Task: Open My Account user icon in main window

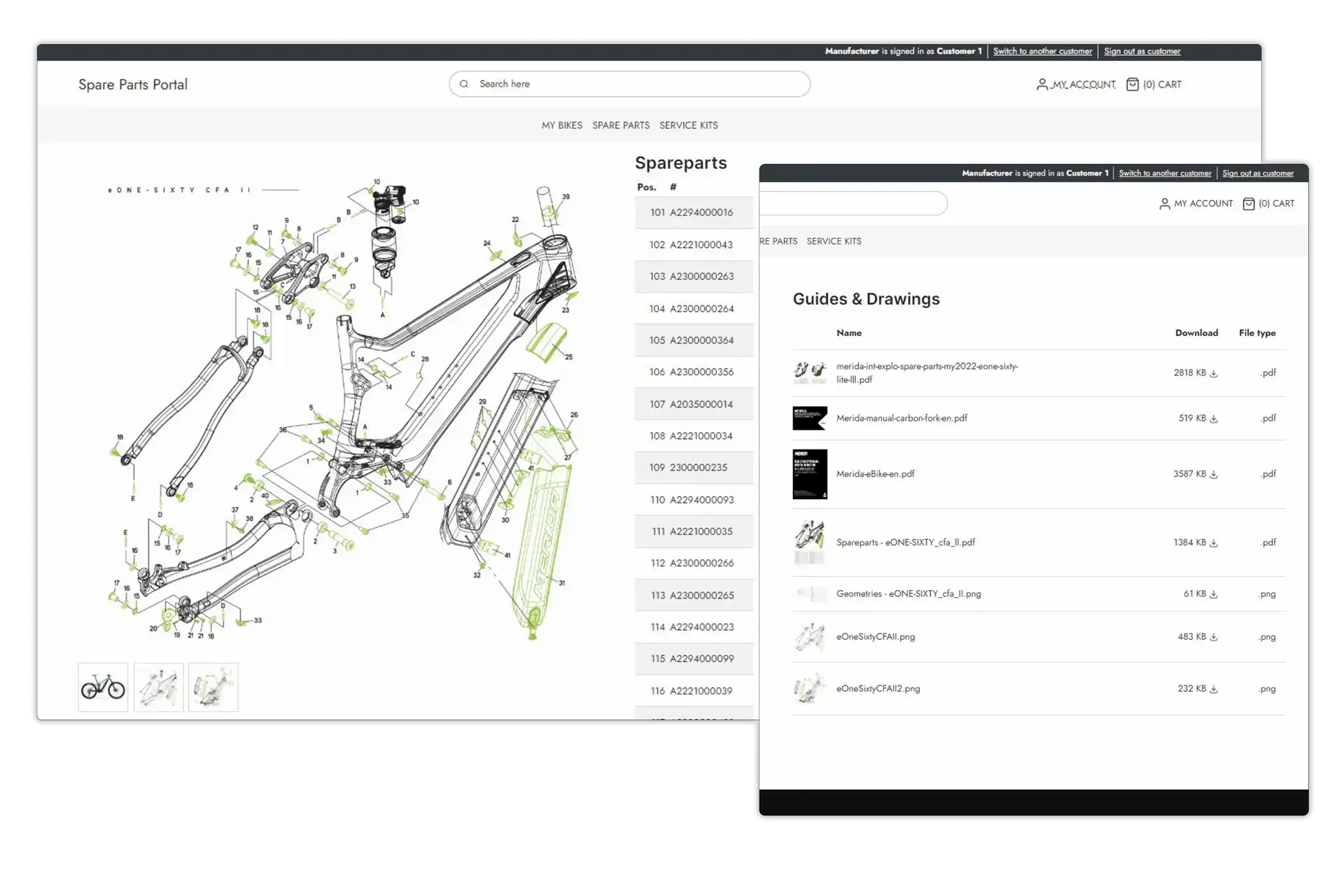Action: pyautogui.click(x=1042, y=85)
